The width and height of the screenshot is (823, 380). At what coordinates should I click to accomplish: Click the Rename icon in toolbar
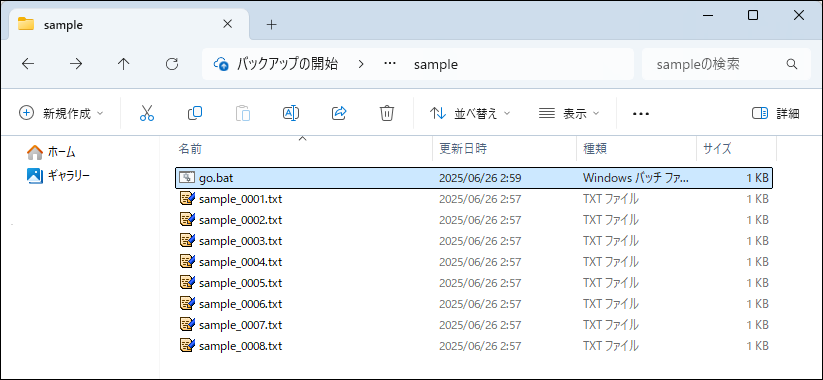(x=291, y=113)
